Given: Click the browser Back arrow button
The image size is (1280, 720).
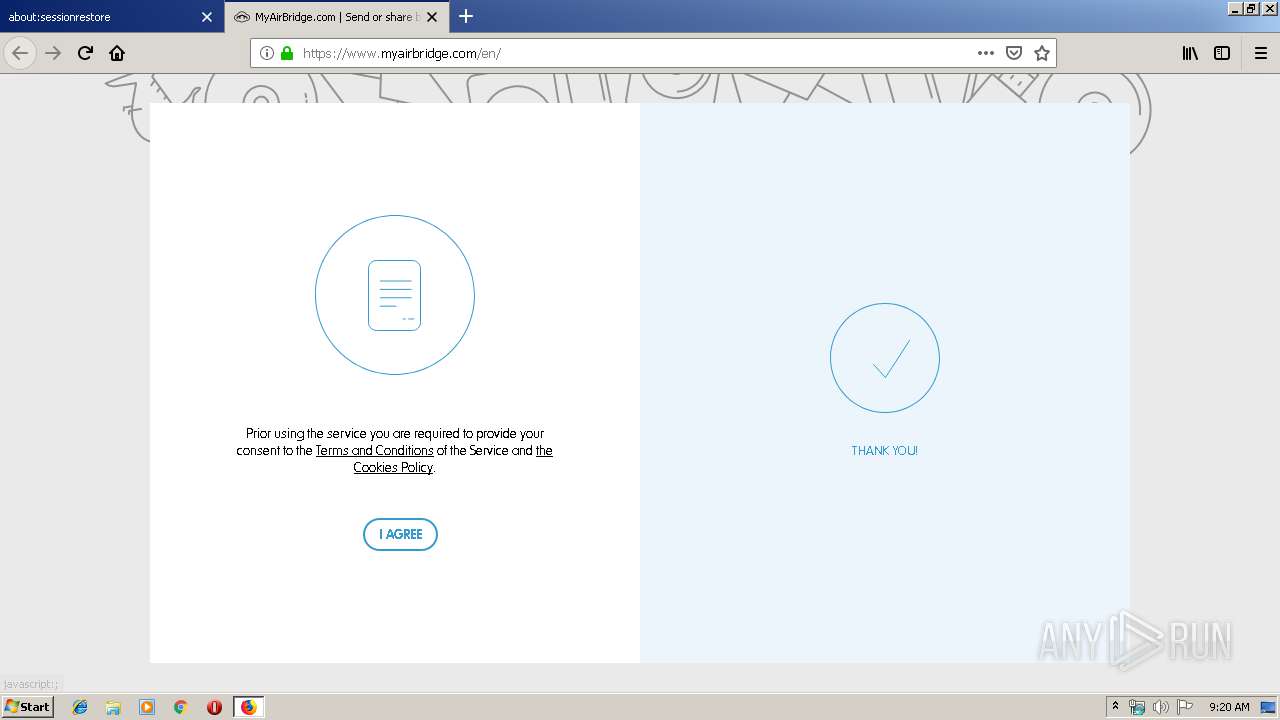Looking at the screenshot, I should (x=20, y=53).
